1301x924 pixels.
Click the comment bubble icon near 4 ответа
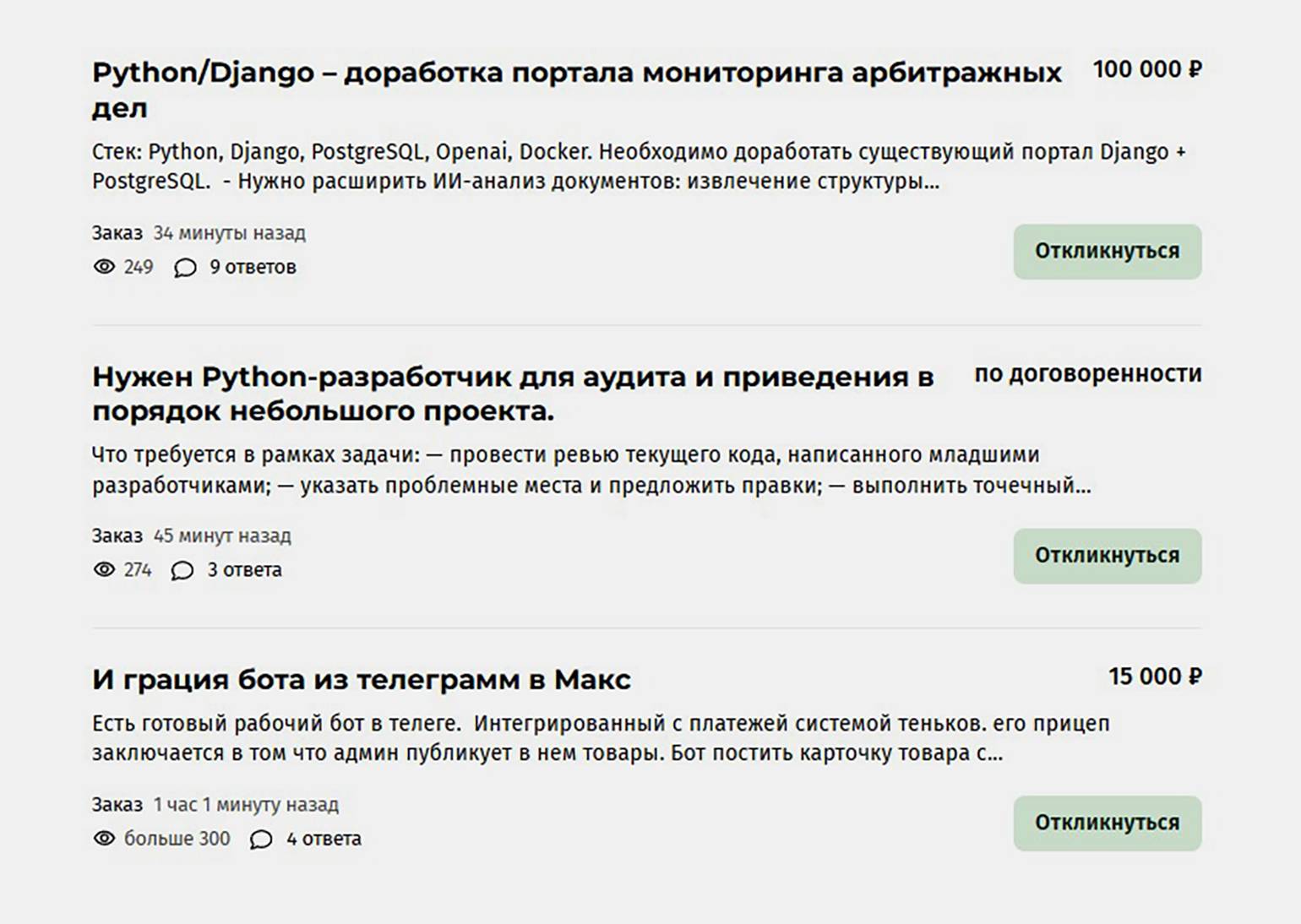click(261, 840)
